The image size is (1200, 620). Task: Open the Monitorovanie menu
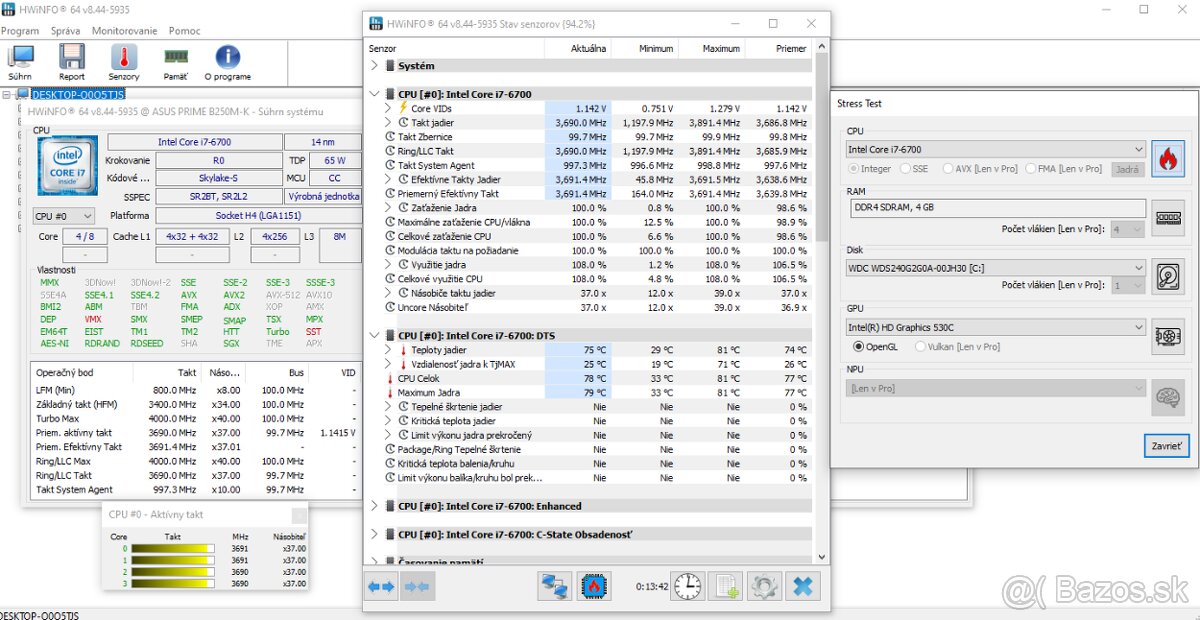click(x=125, y=31)
